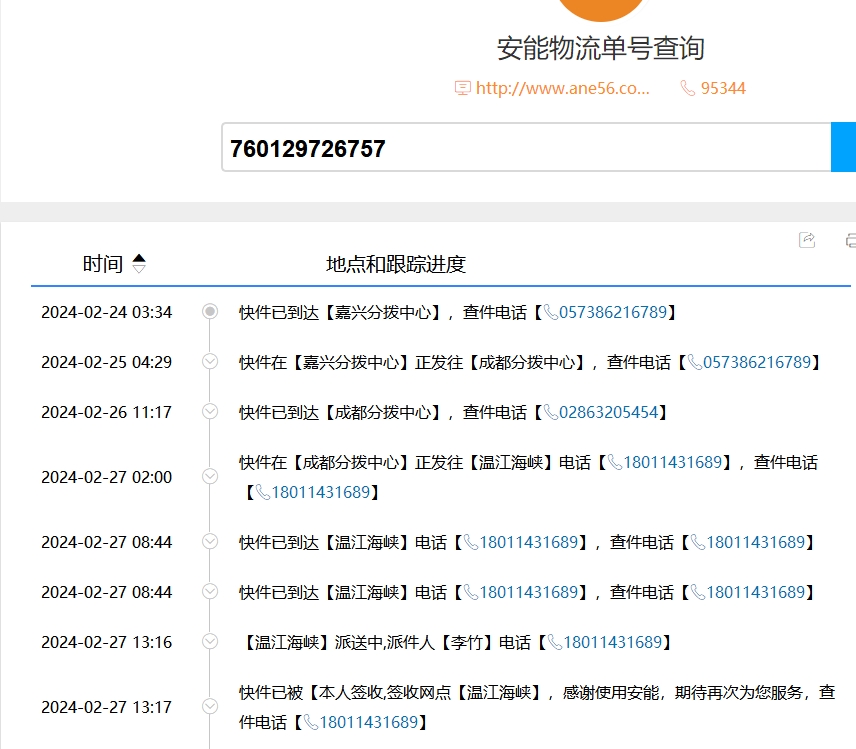
Task: Toggle time sort order arrow
Action: pos(139,264)
